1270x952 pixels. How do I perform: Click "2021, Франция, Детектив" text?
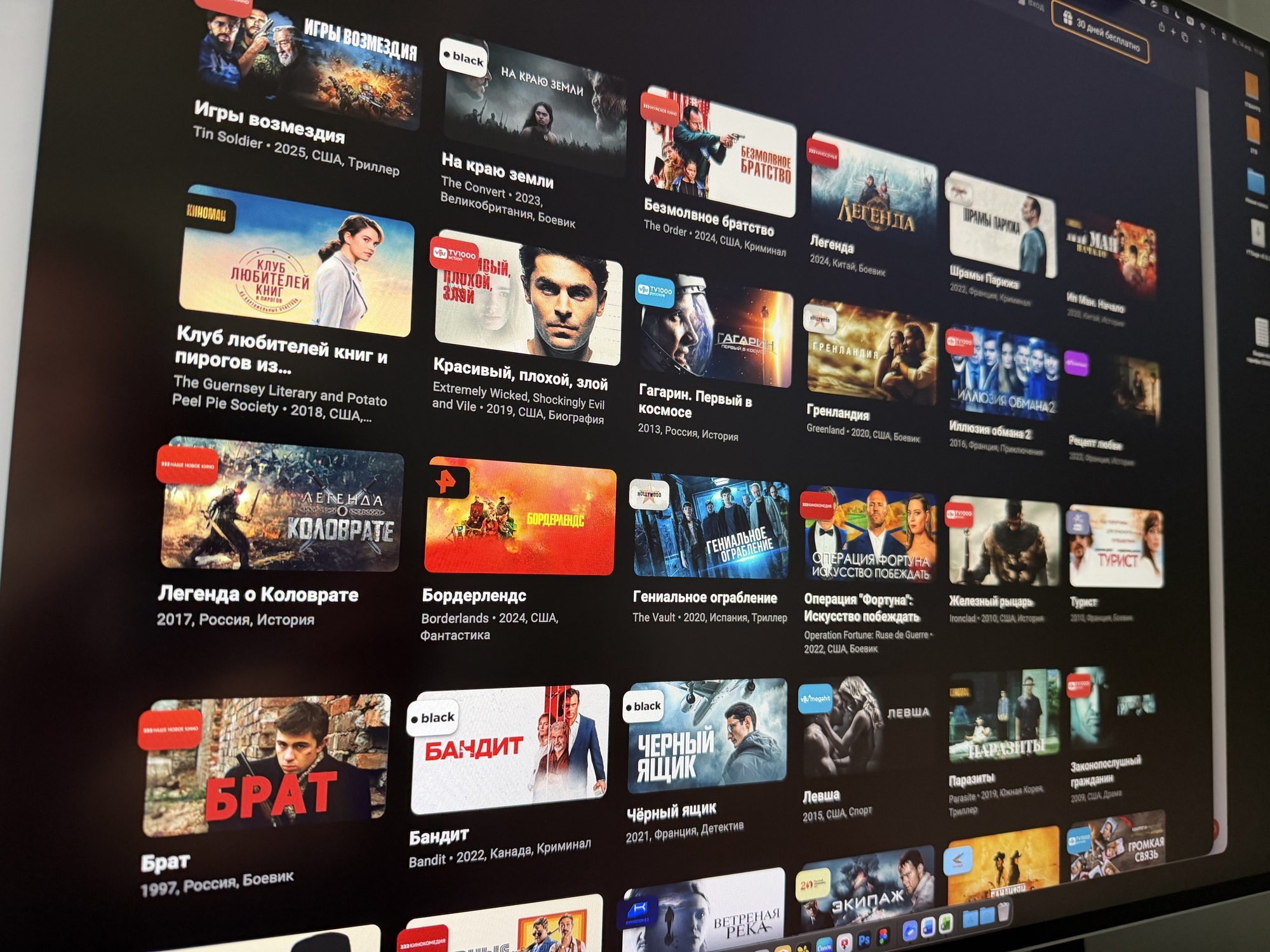click(x=685, y=832)
